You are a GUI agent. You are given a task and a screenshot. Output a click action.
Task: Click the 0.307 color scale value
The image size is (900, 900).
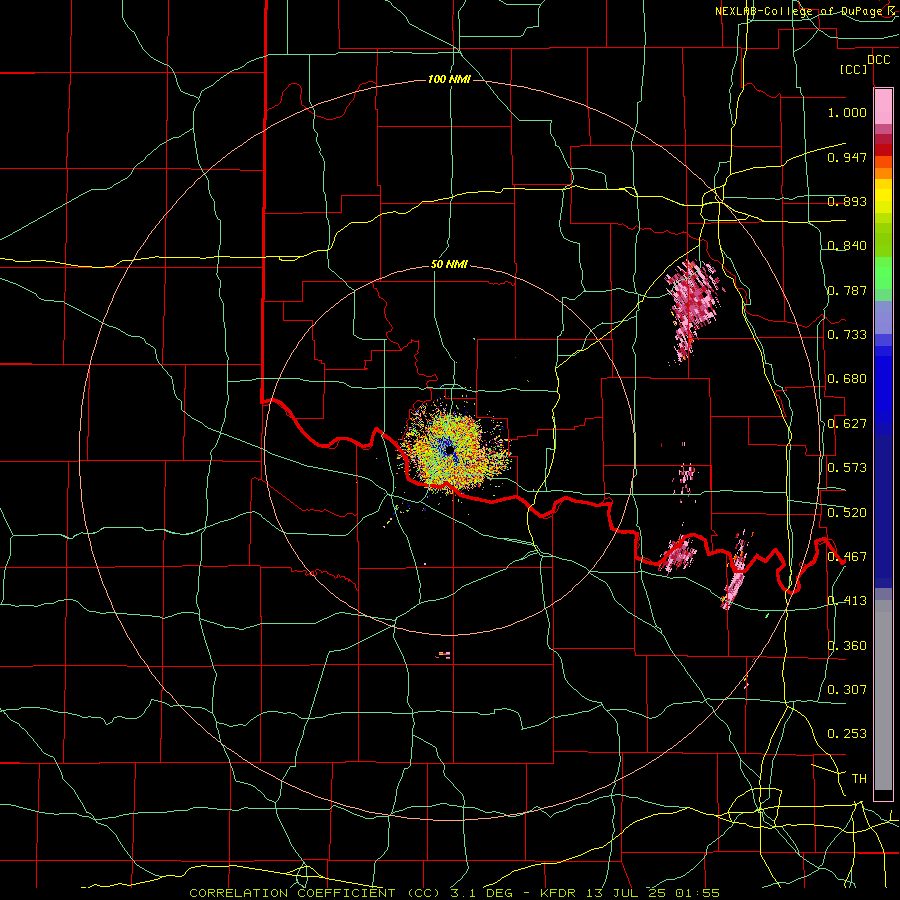[x=847, y=690]
